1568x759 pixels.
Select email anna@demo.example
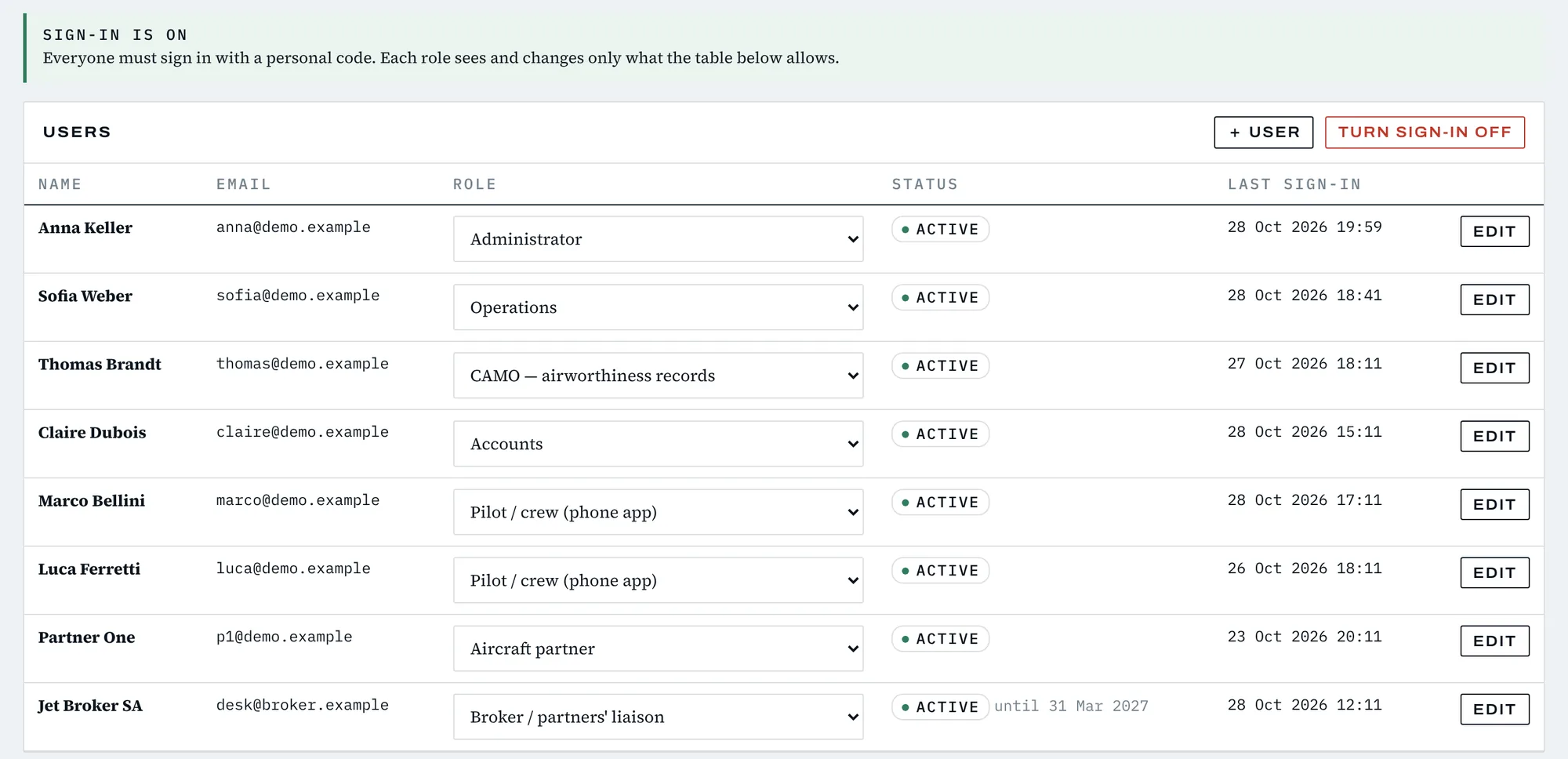click(293, 227)
